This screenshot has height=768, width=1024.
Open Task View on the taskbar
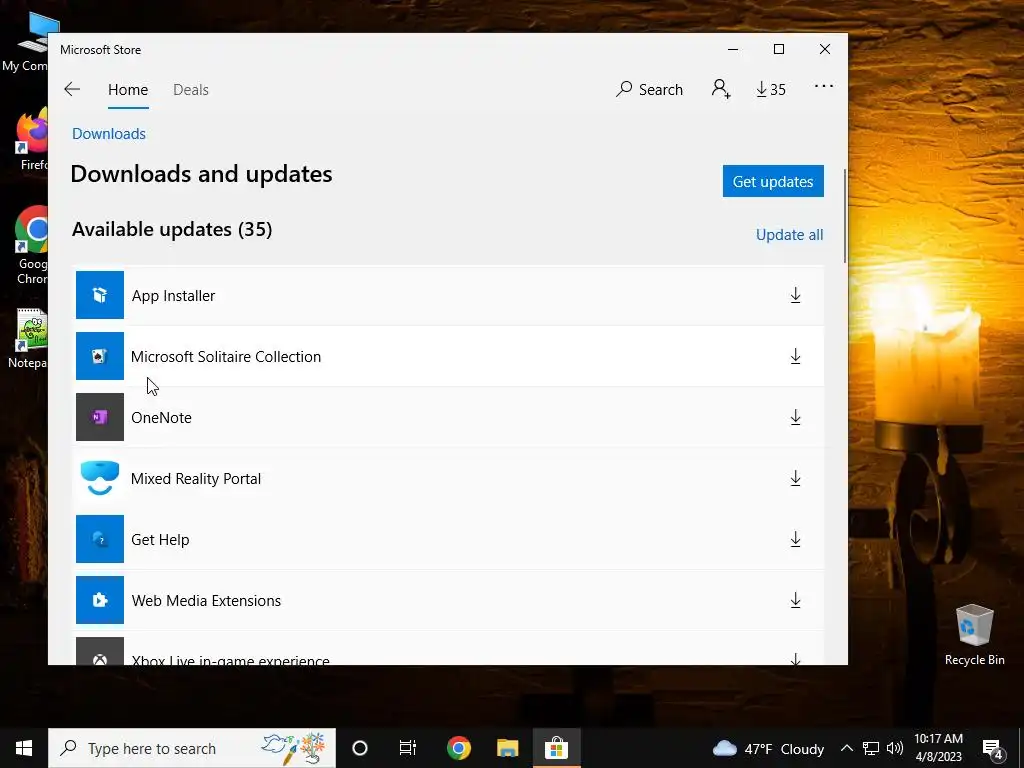pos(408,748)
